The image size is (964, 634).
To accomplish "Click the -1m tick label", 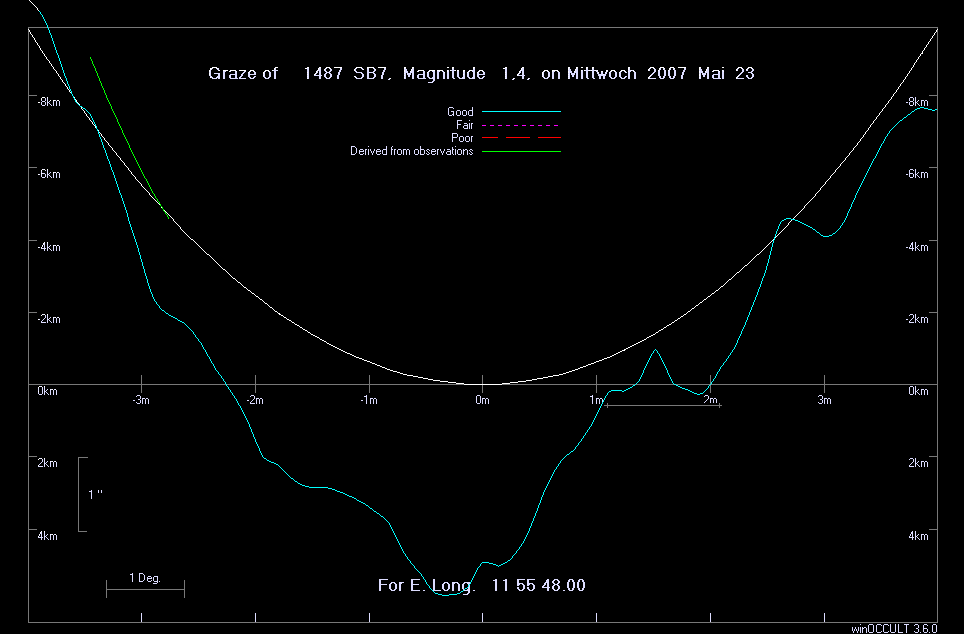I will pos(369,401).
